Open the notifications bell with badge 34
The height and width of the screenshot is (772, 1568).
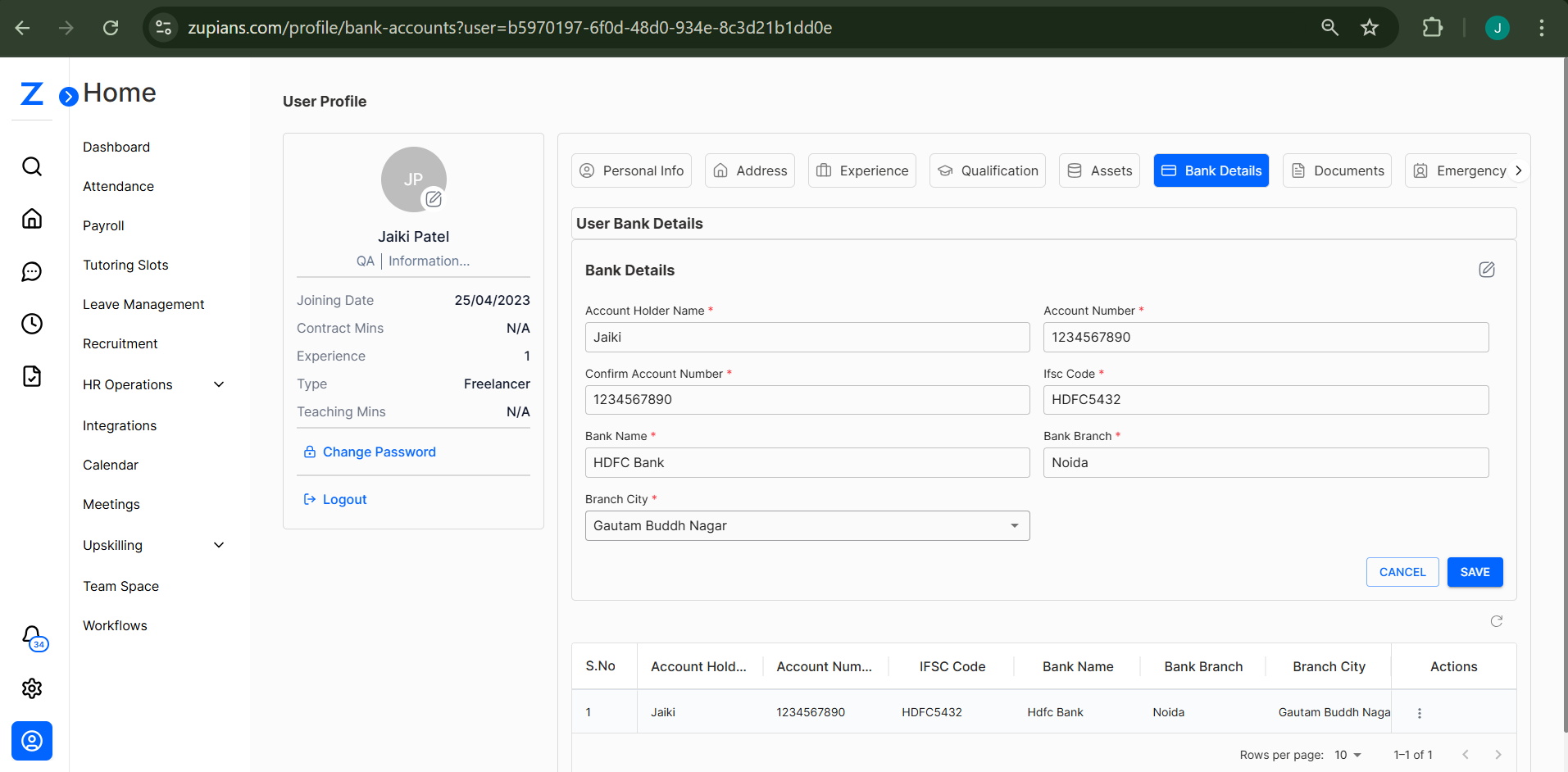click(x=33, y=636)
